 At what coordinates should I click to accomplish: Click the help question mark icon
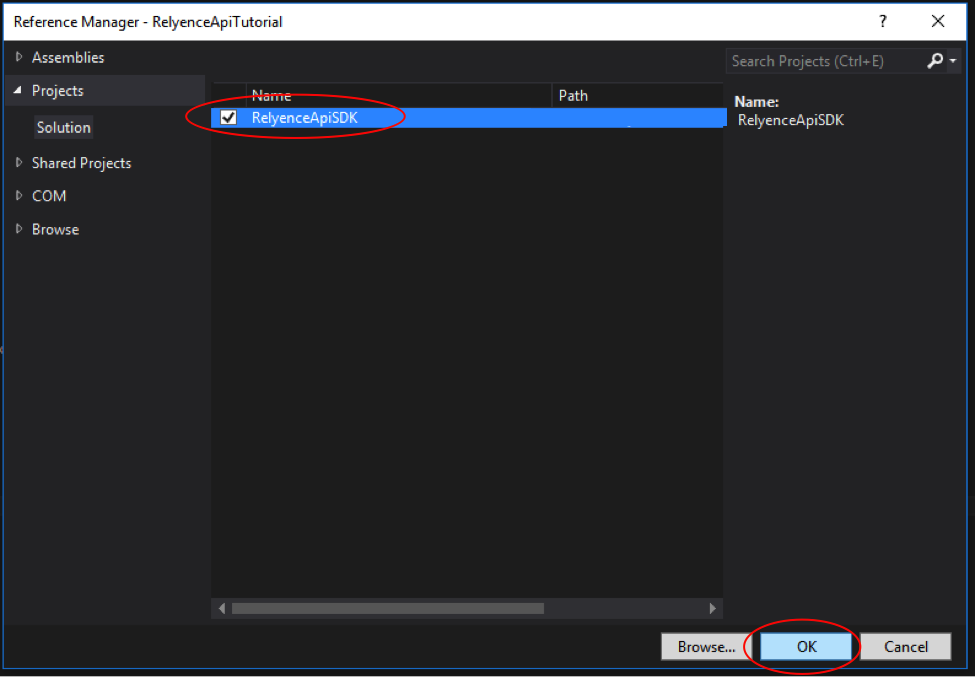click(x=882, y=21)
